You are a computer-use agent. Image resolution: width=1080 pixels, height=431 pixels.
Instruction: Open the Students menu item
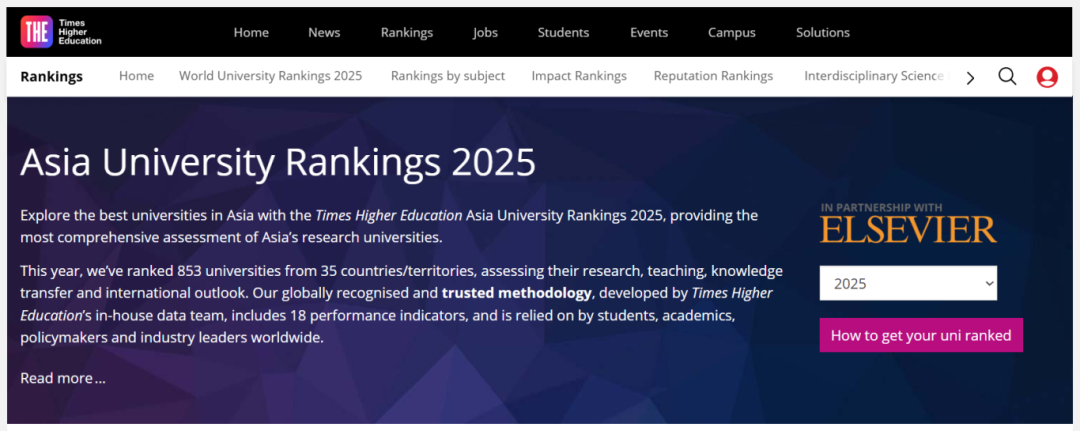tap(563, 32)
